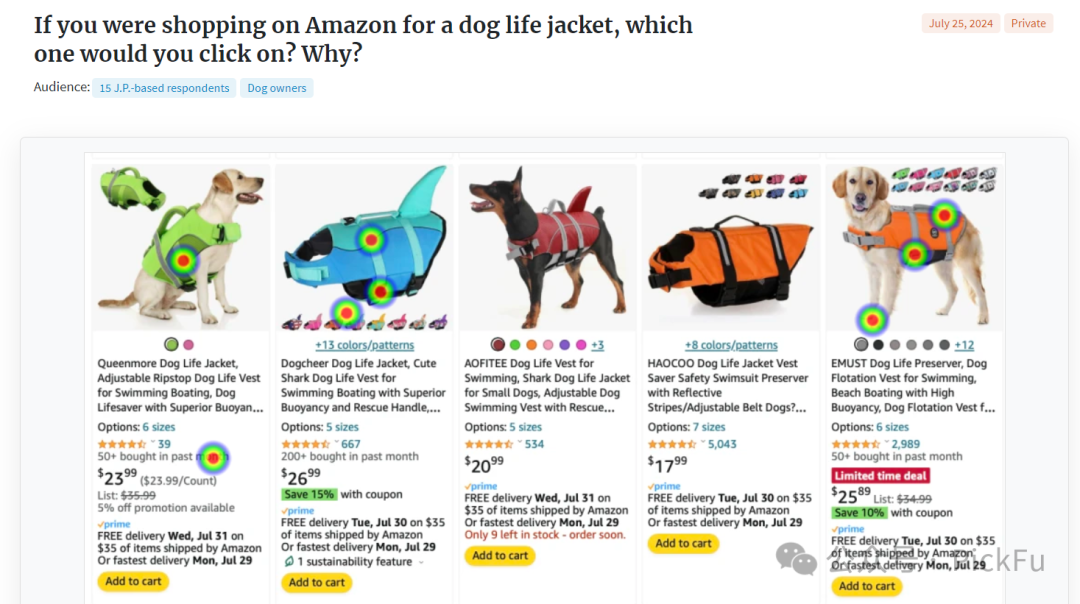The width and height of the screenshot is (1080, 604).
Task: Open the "7 sizes" options link
Action: click(709, 427)
